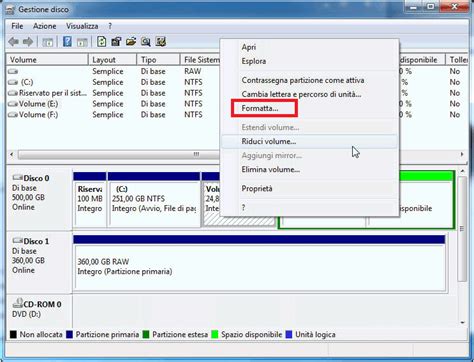Click the Unità logica legend swatch

[289, 334]
